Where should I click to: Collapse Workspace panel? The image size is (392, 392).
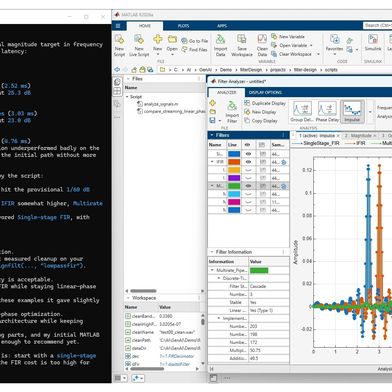coord(128,298)
